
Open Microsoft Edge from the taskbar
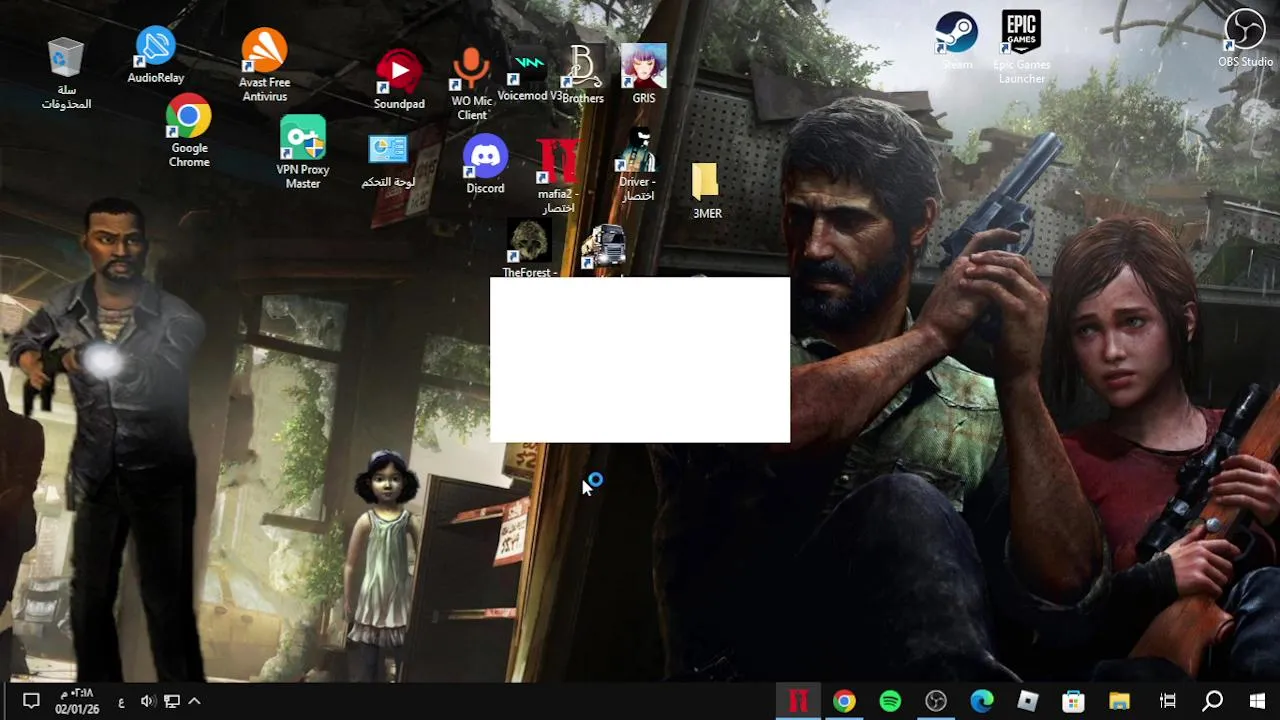pos(982,701)
